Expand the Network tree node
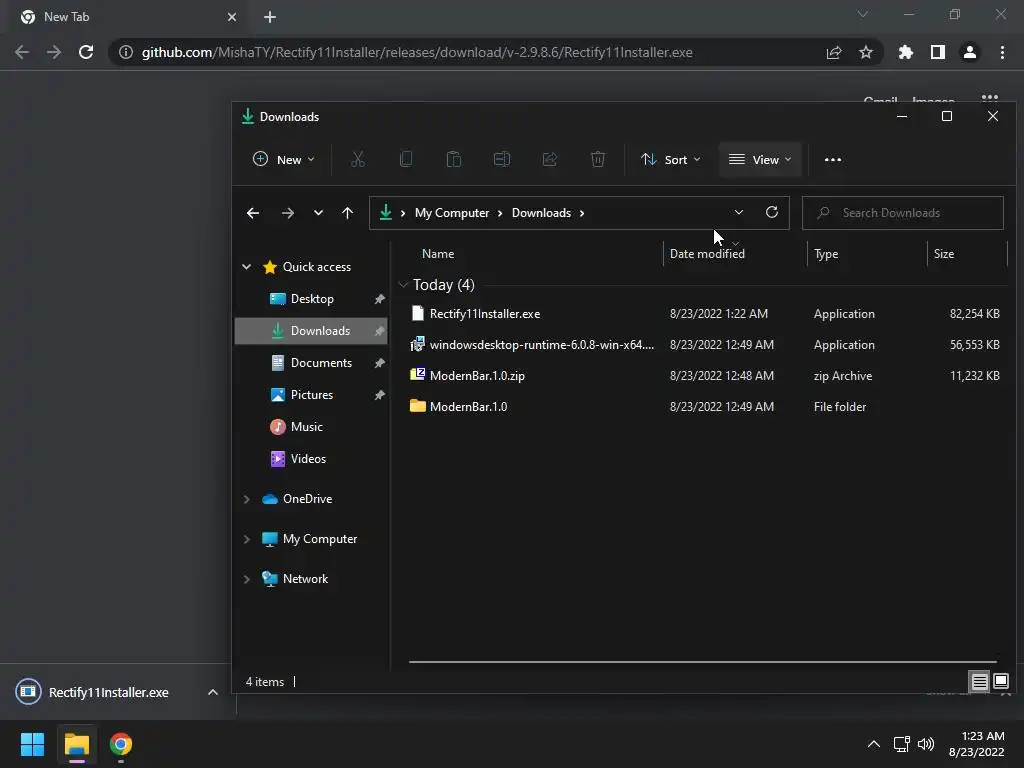 (247, 579)
